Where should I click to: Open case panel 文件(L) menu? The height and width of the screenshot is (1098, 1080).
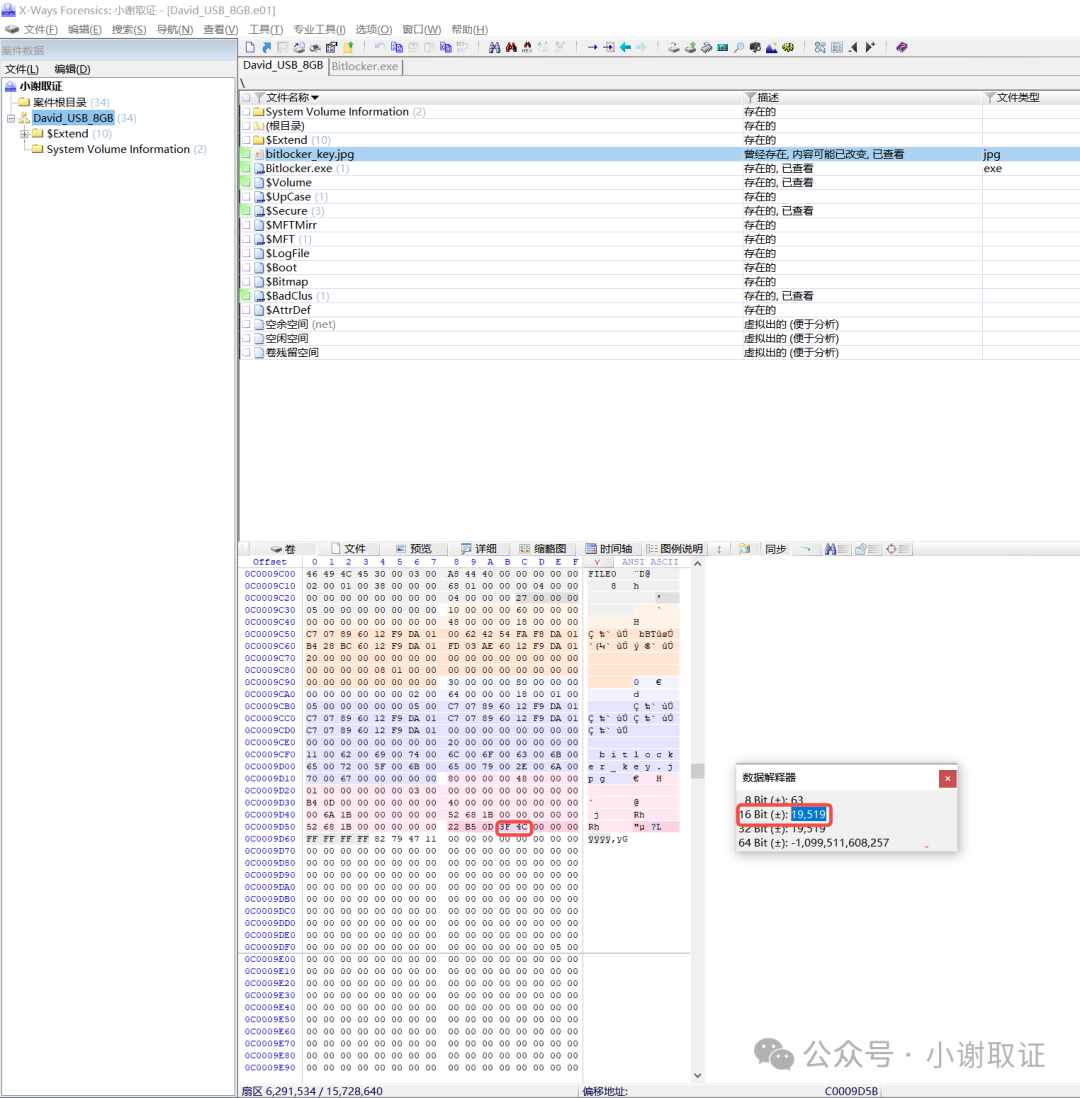pos(22,69)
